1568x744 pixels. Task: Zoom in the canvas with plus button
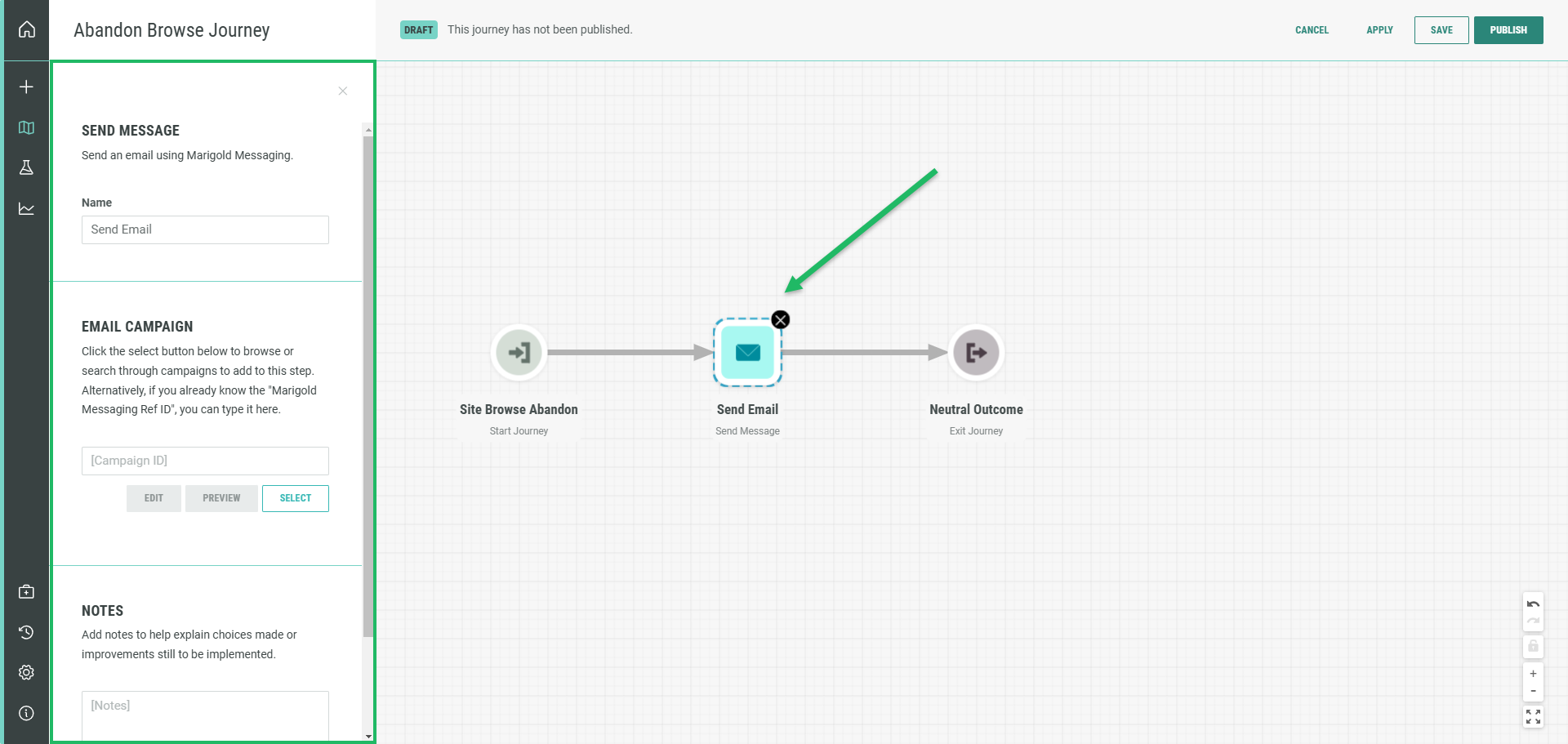pos(1533,674)
